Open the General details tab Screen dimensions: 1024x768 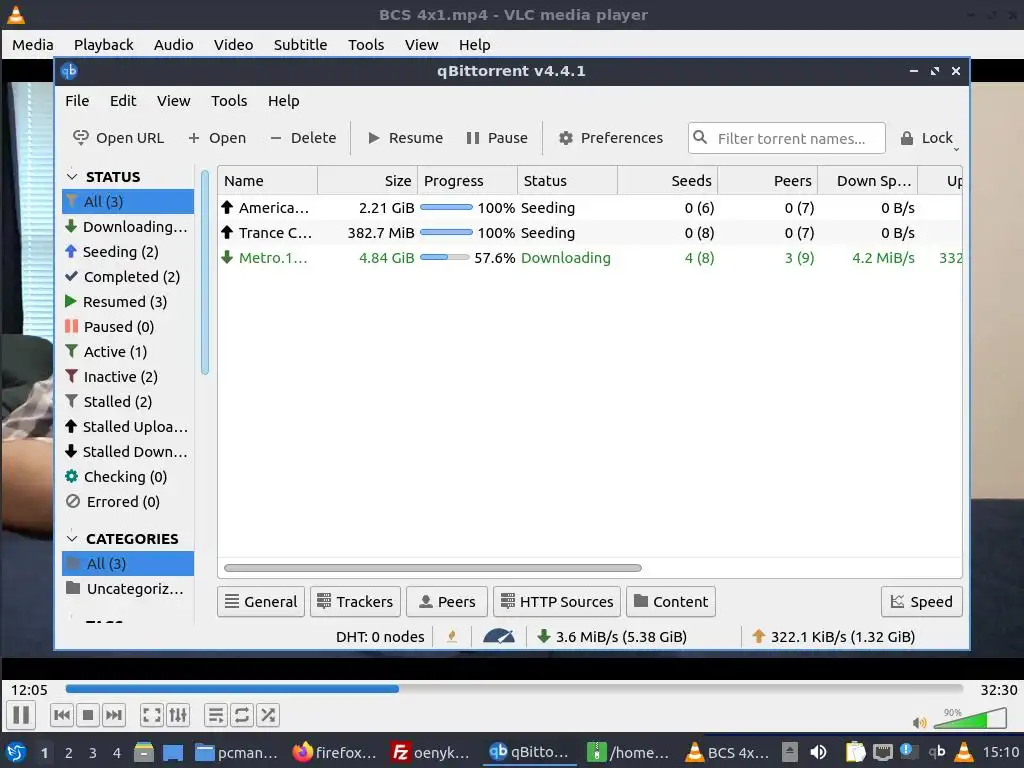coord(261,601)
